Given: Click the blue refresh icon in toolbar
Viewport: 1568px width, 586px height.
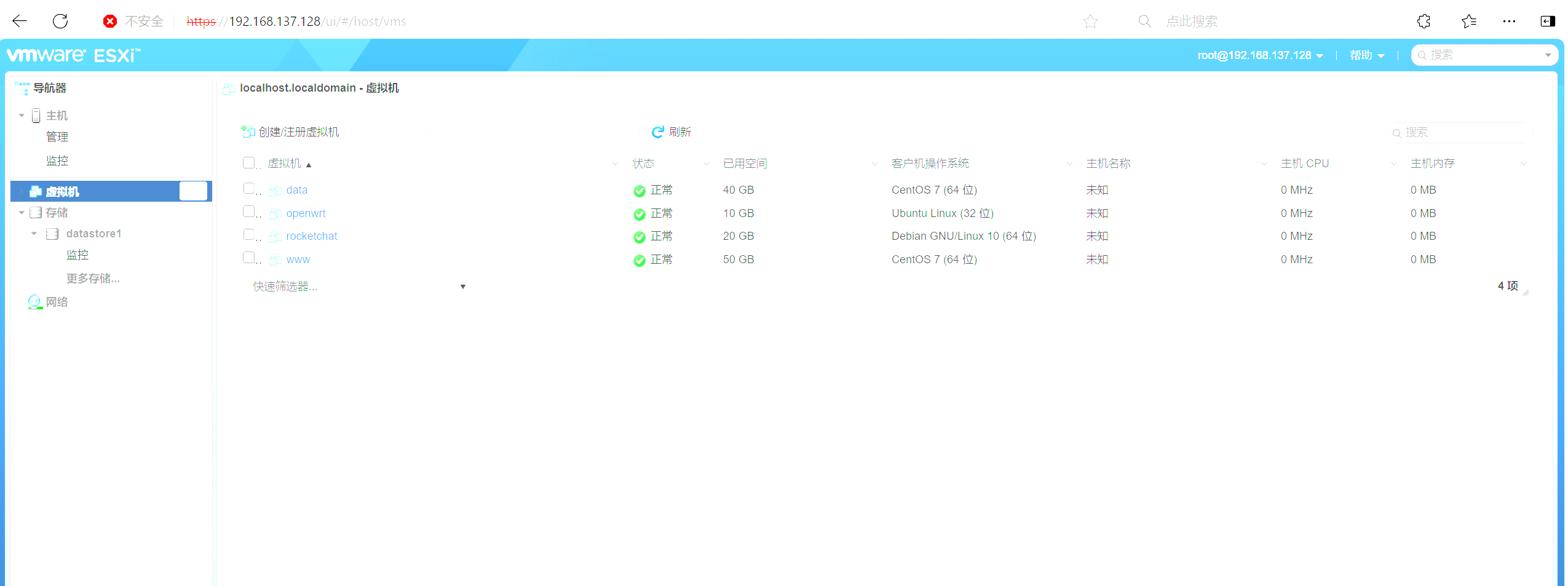Looking at the screenshot, I should point(657,132).
